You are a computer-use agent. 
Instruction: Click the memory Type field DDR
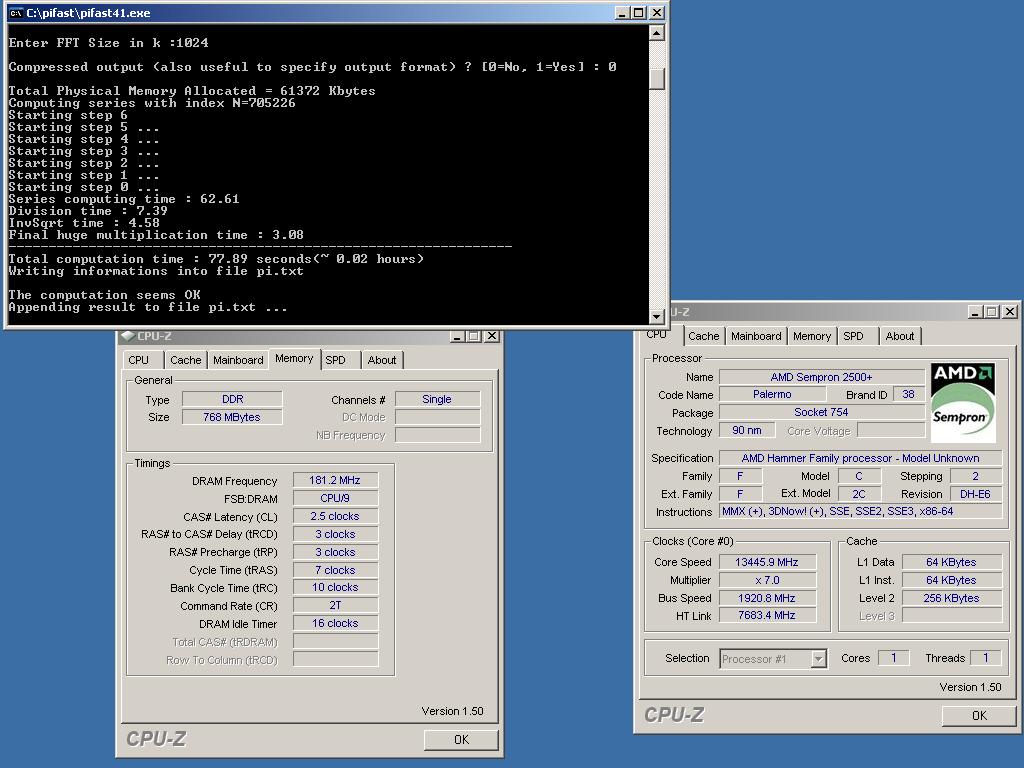[232, 399]
